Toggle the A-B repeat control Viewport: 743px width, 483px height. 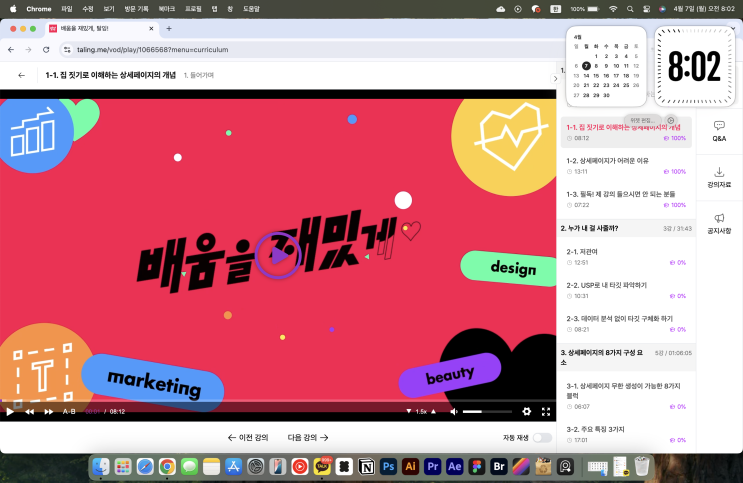69,411
